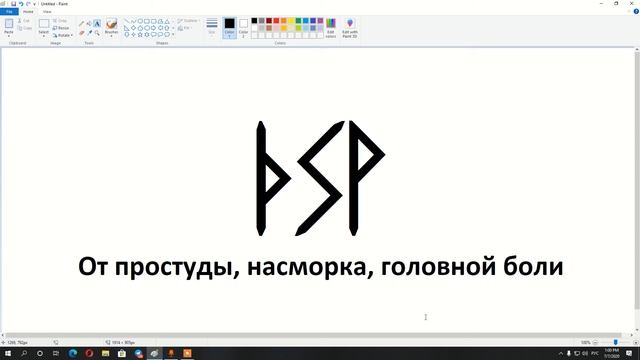Select the Fill with color bucket tool

89,24
